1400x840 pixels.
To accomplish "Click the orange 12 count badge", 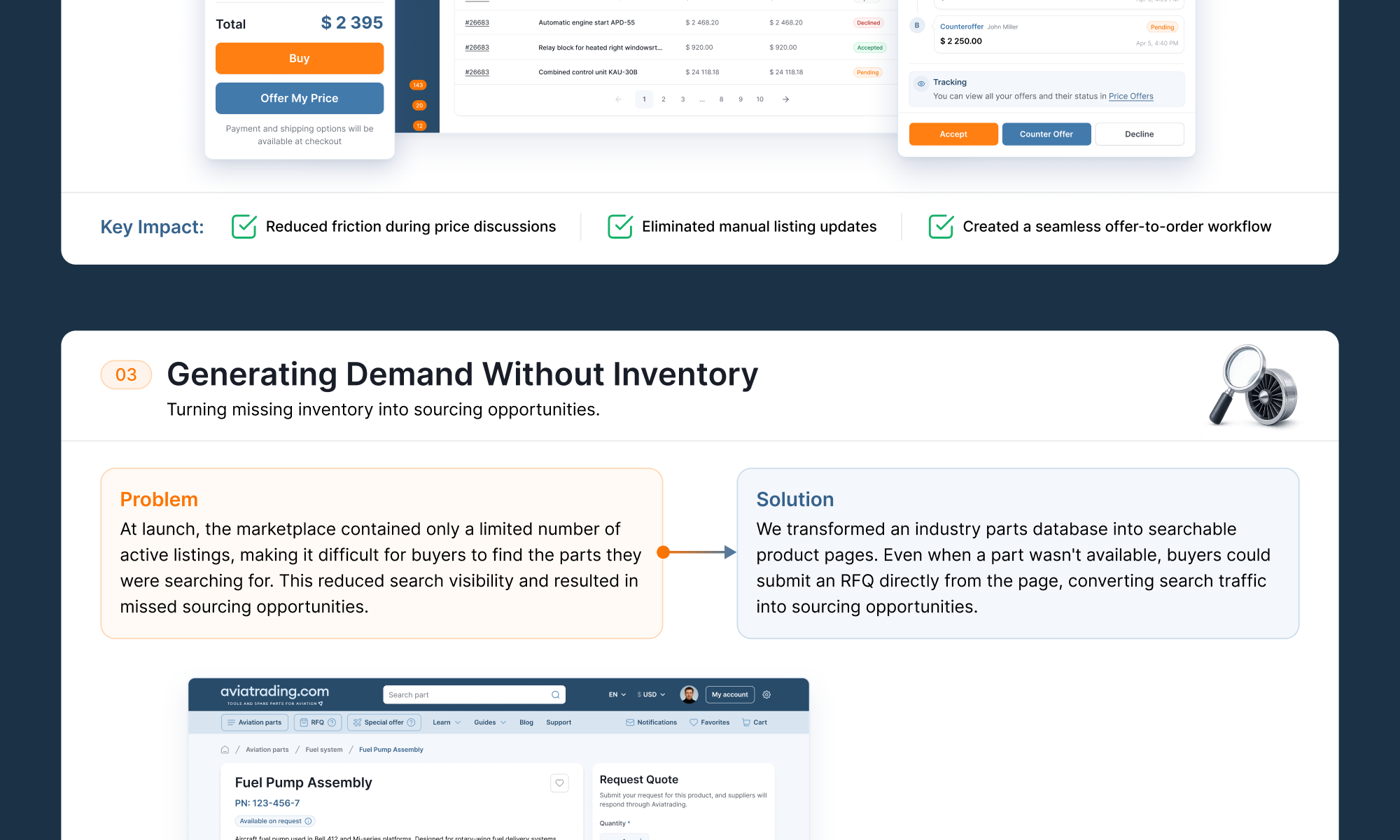I will (x=419, y=126).
